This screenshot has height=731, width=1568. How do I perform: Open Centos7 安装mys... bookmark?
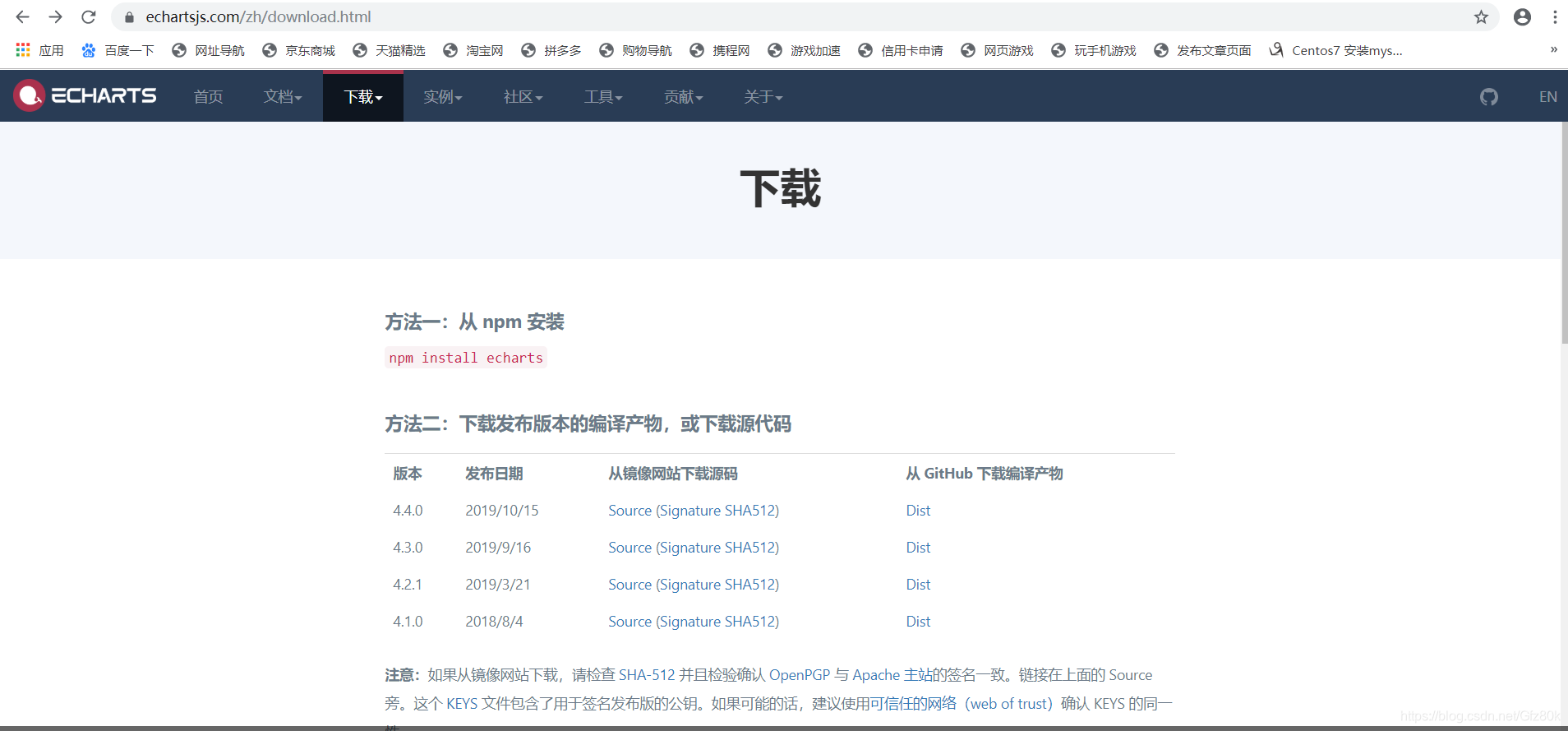pos(1335,50)
